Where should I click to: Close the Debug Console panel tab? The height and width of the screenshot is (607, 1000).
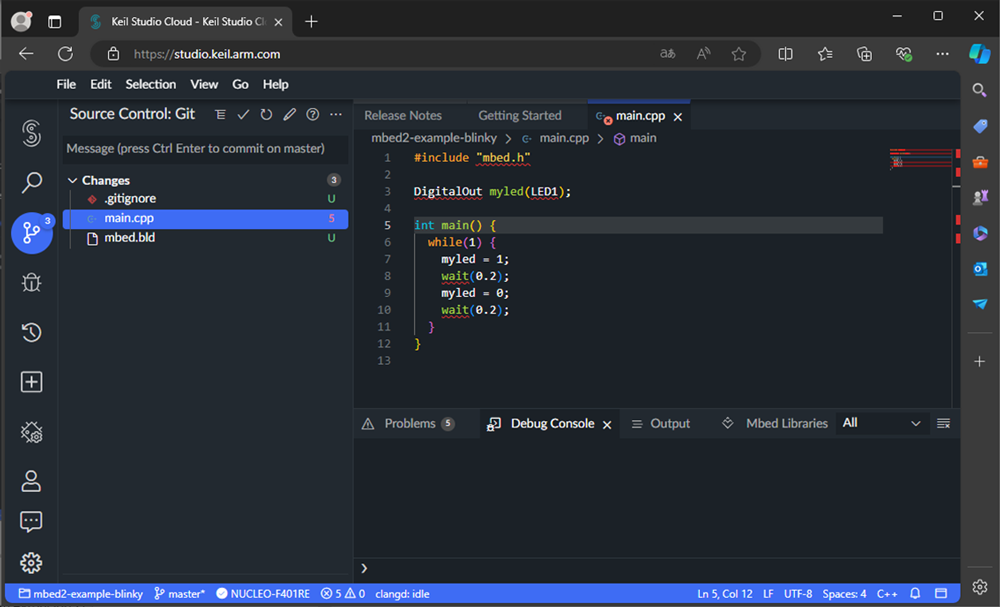607,425
